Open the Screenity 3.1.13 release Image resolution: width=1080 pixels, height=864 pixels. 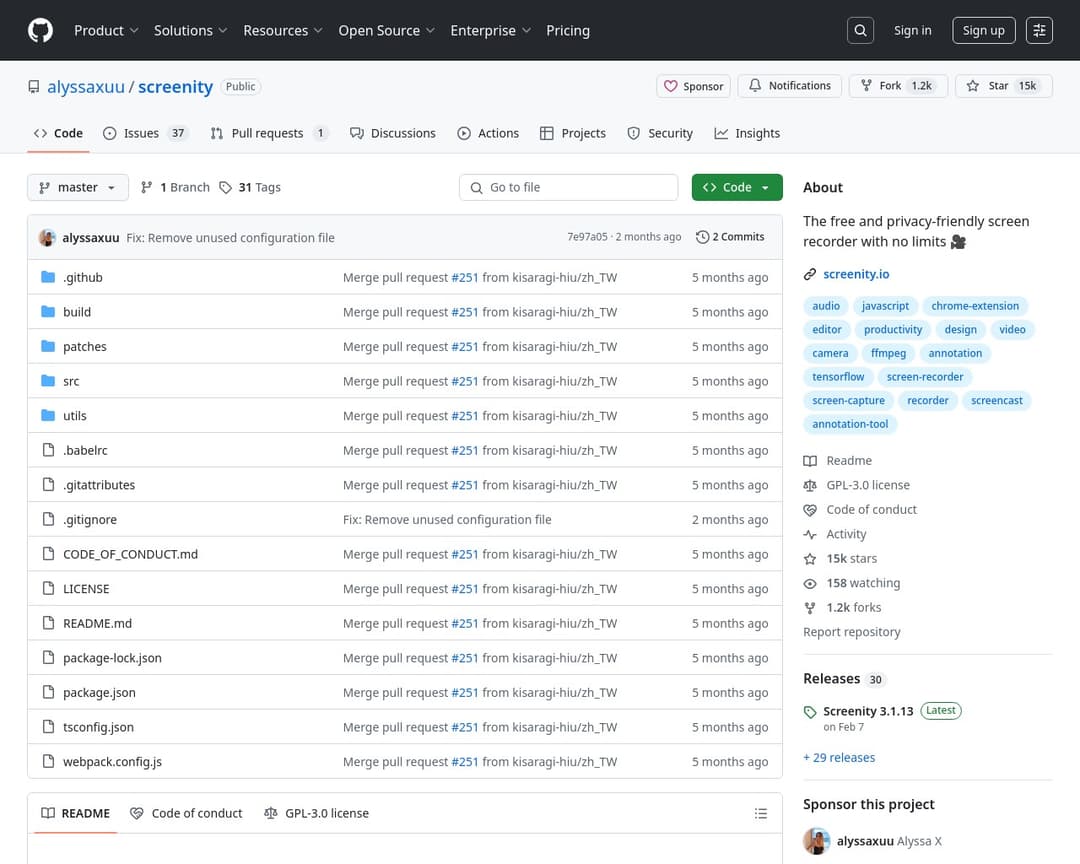[868, 711]
